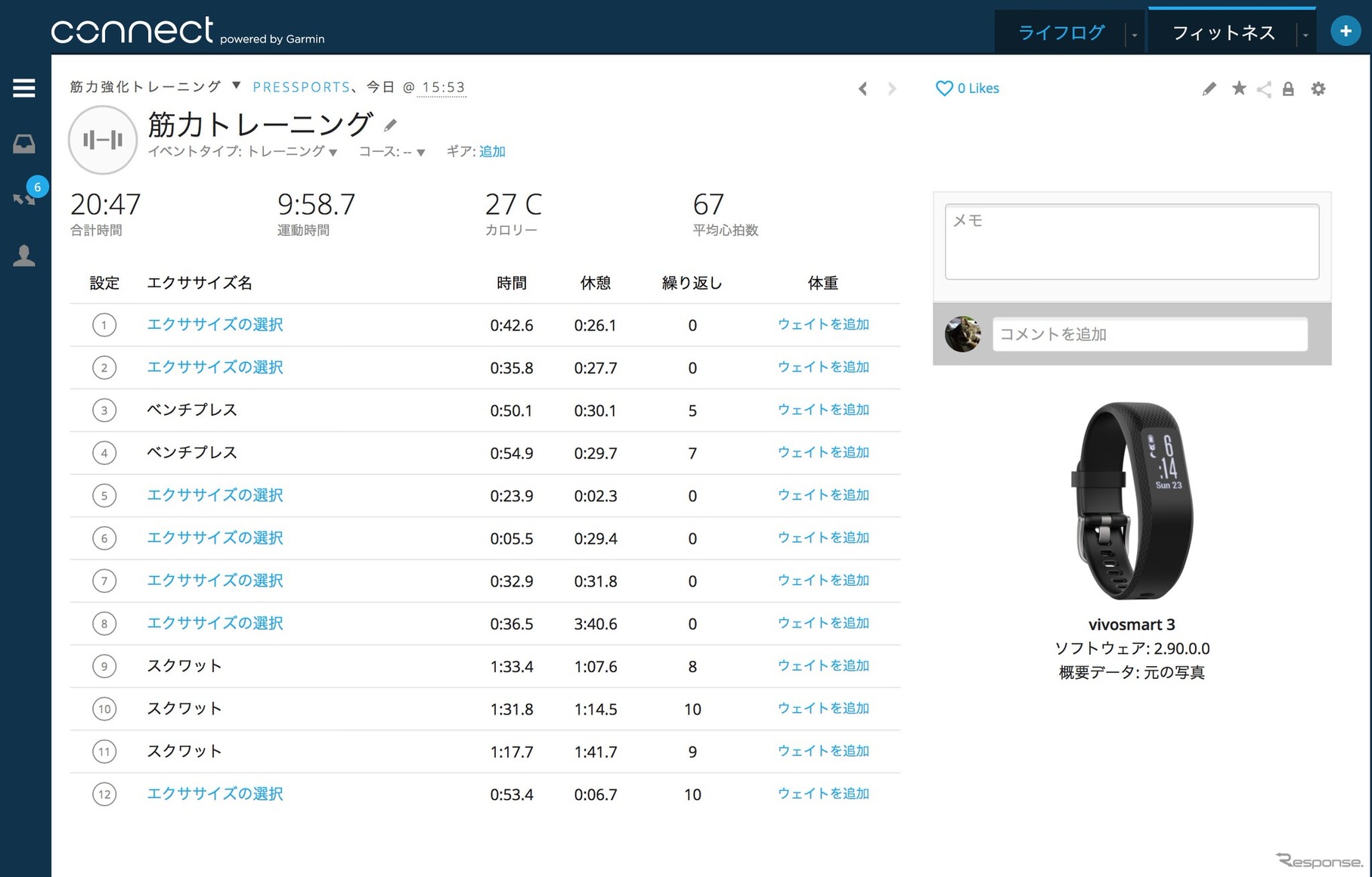Click the コメントを追加 comment field
The image size is (1372, 877).
tap(1150, 334)
